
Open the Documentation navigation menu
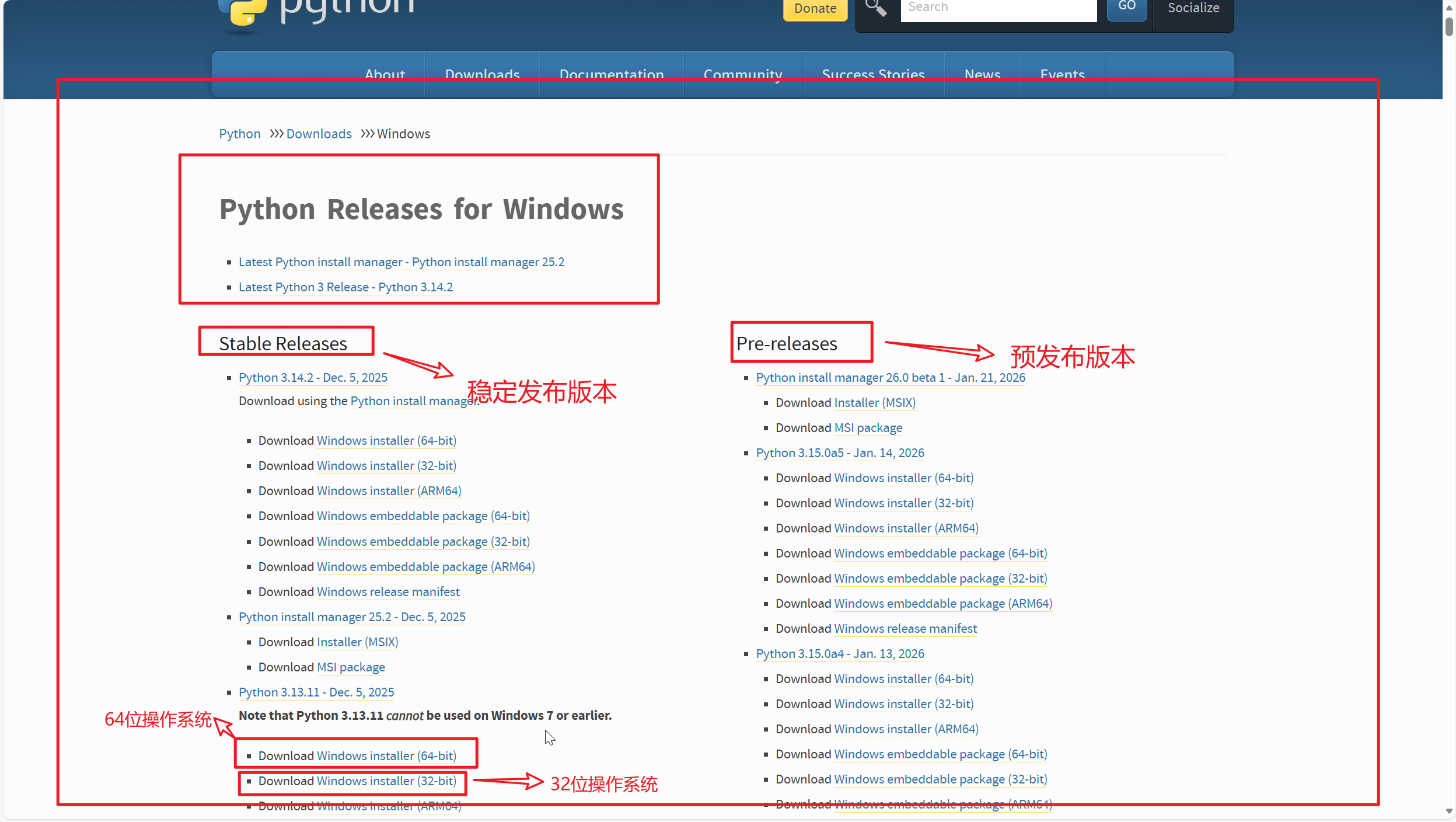[x=612, y=75]
